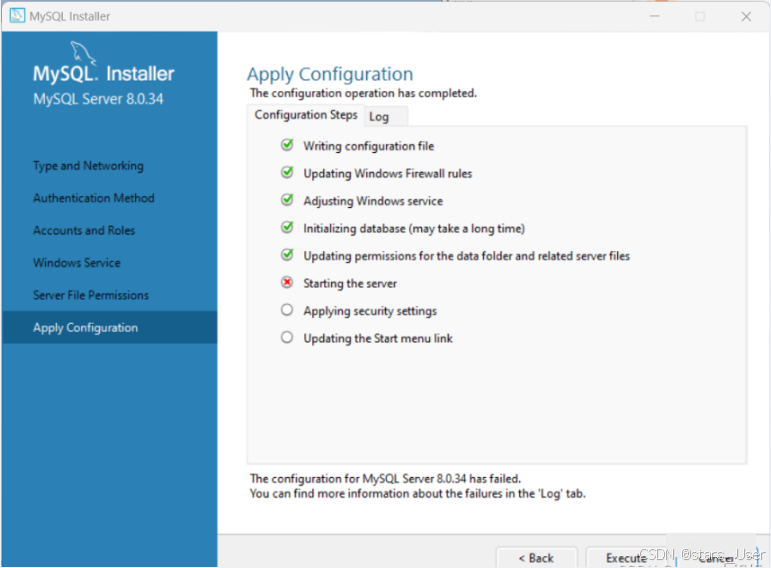Click the MySQL Installer title bar icon
Screen dimensions: 771x568
pos(17,16)
